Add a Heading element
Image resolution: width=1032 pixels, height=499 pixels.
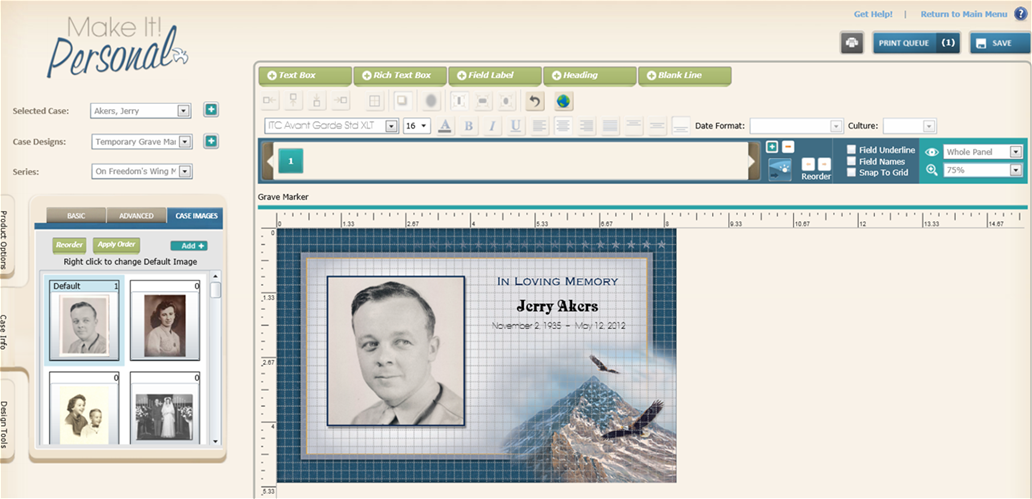pyautogui.click(x=590, y=76)
